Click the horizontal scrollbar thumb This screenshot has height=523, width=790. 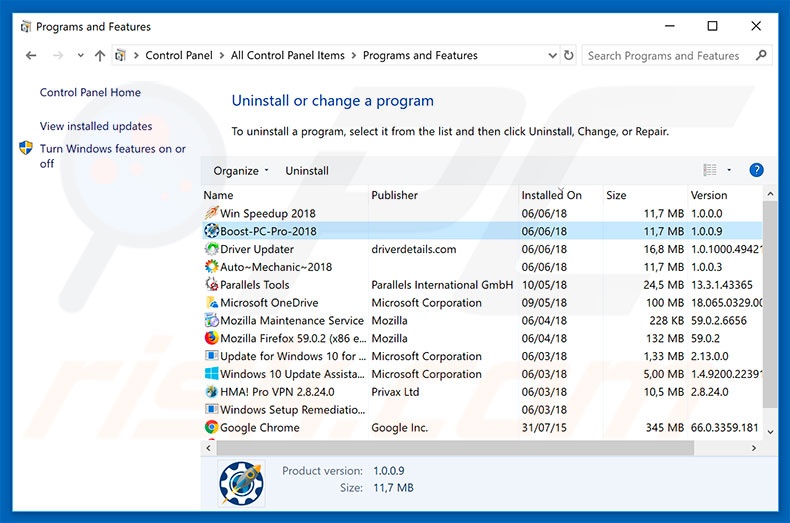pos(455,447)
